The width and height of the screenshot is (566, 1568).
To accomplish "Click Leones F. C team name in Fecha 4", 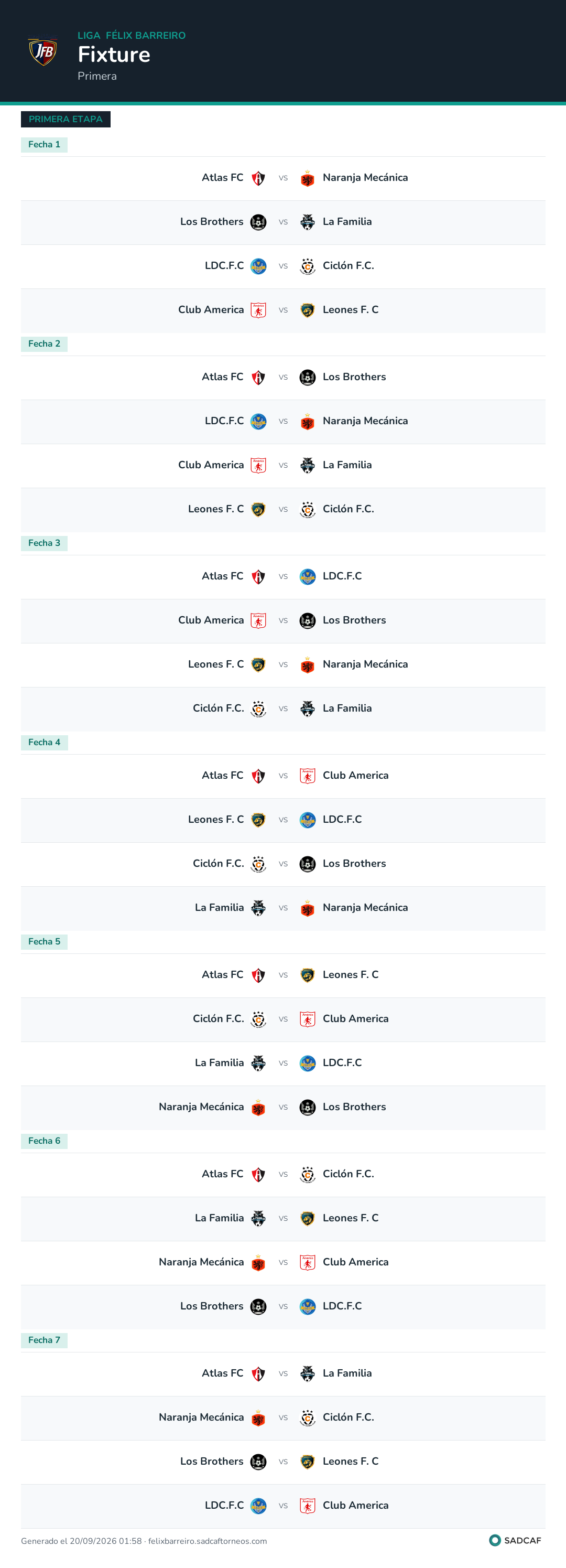I will click(x=216, y=819).
